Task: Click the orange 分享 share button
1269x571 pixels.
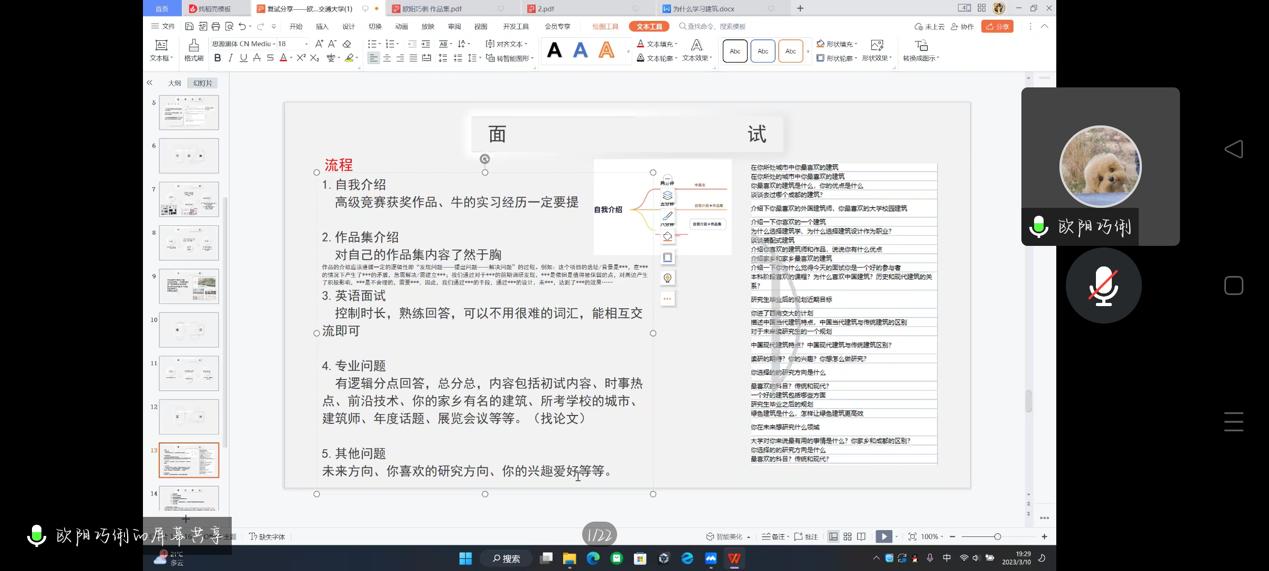Action: point(997,26)
